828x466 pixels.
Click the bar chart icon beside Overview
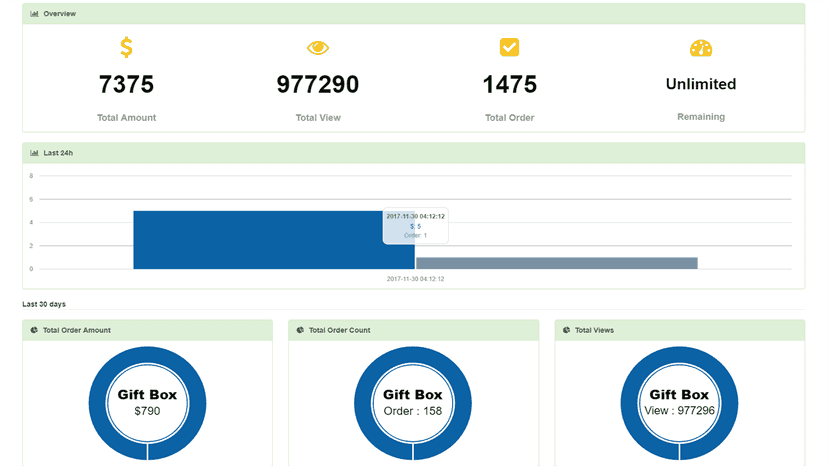pyautogui.click(x=34, y=14)
